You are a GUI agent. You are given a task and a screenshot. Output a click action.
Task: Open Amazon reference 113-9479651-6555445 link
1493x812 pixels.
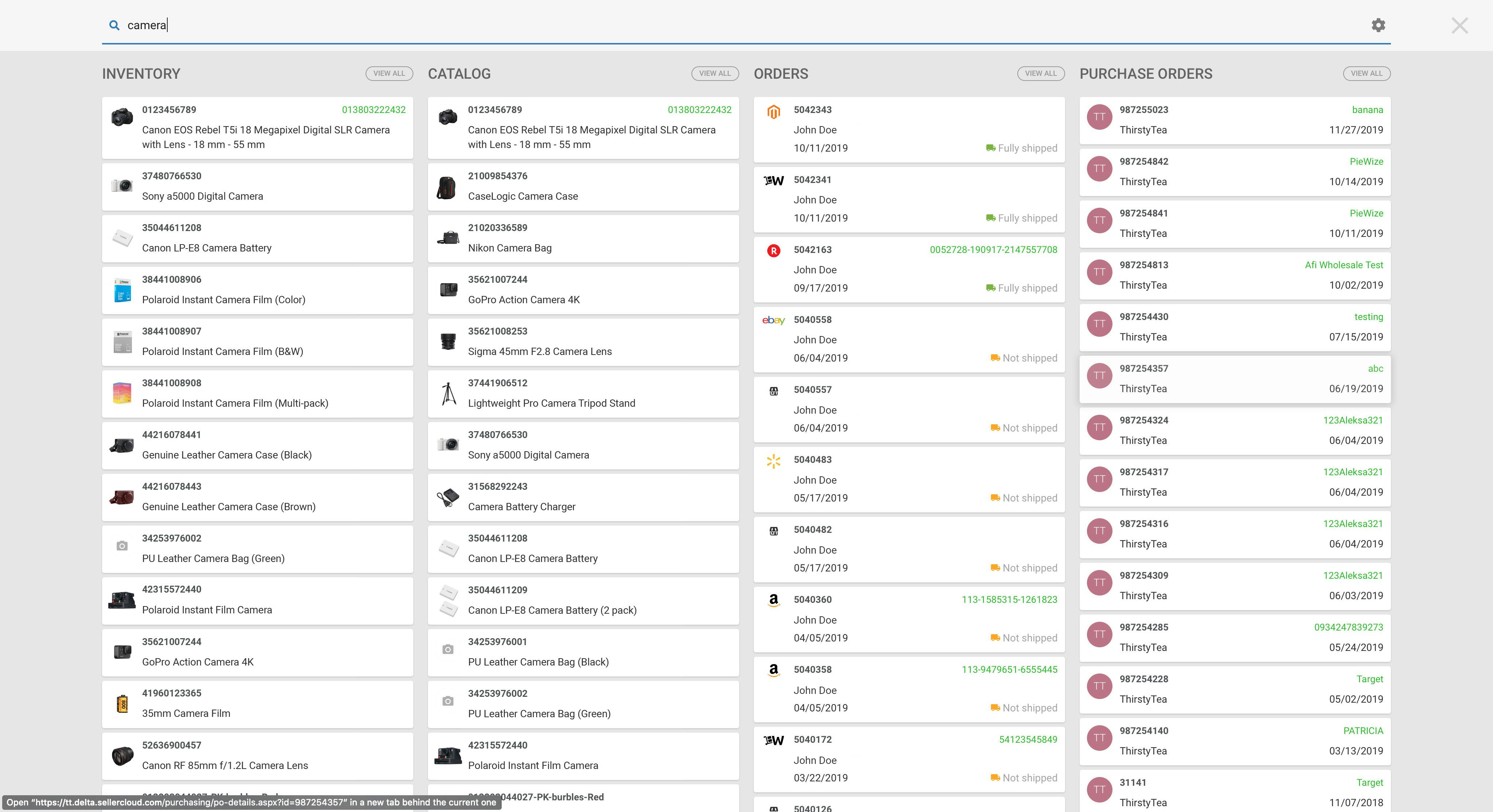(1009, 669)
